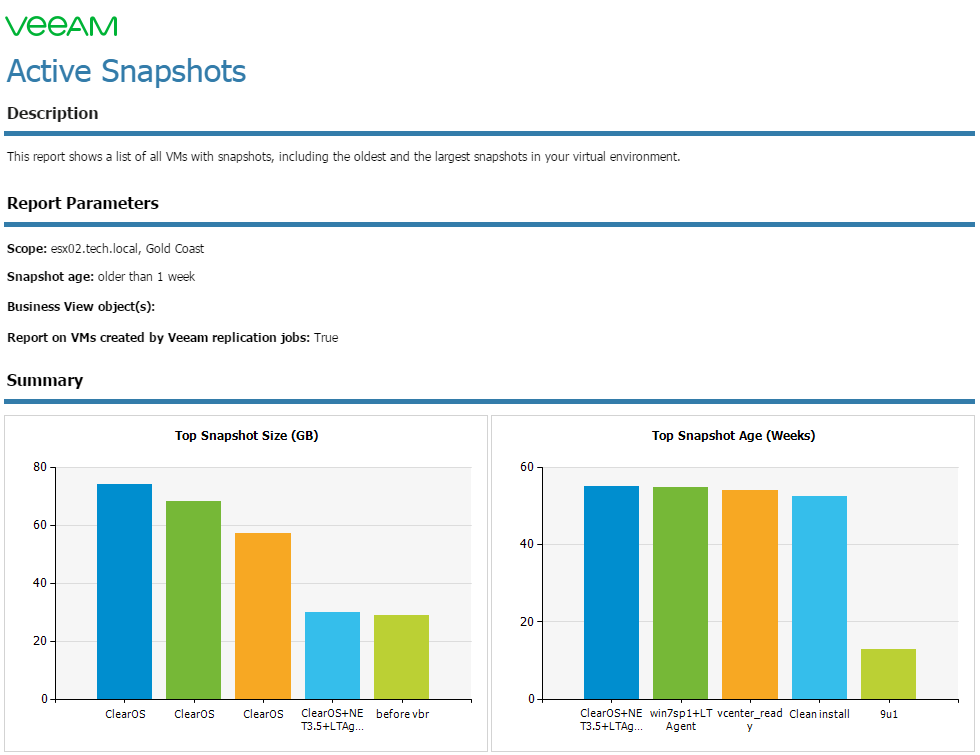980x755 pixels.
Task: Click the before vbr axis label
Action: tap(402, 714)
